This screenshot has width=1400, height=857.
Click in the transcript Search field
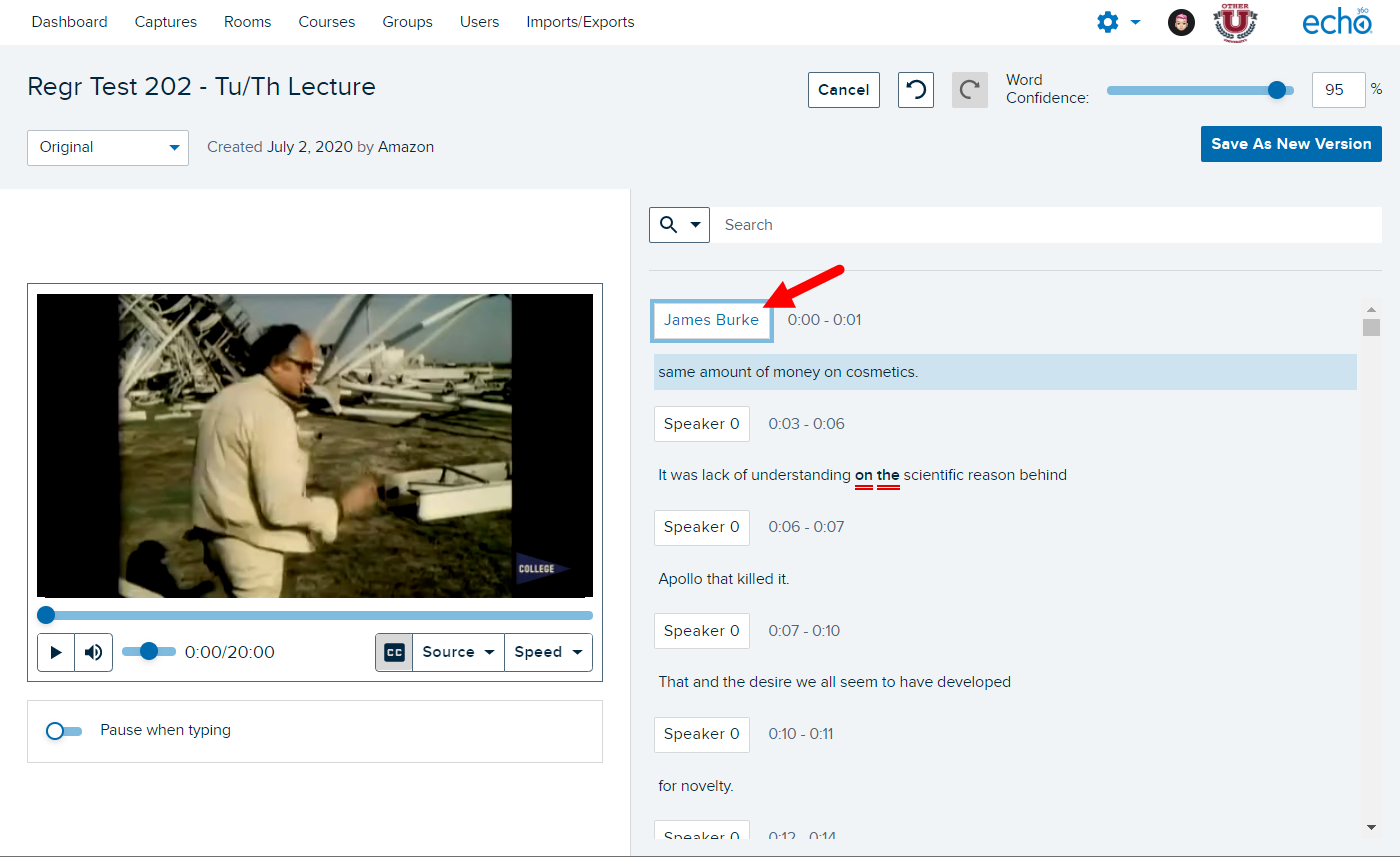pos(1045,225)
